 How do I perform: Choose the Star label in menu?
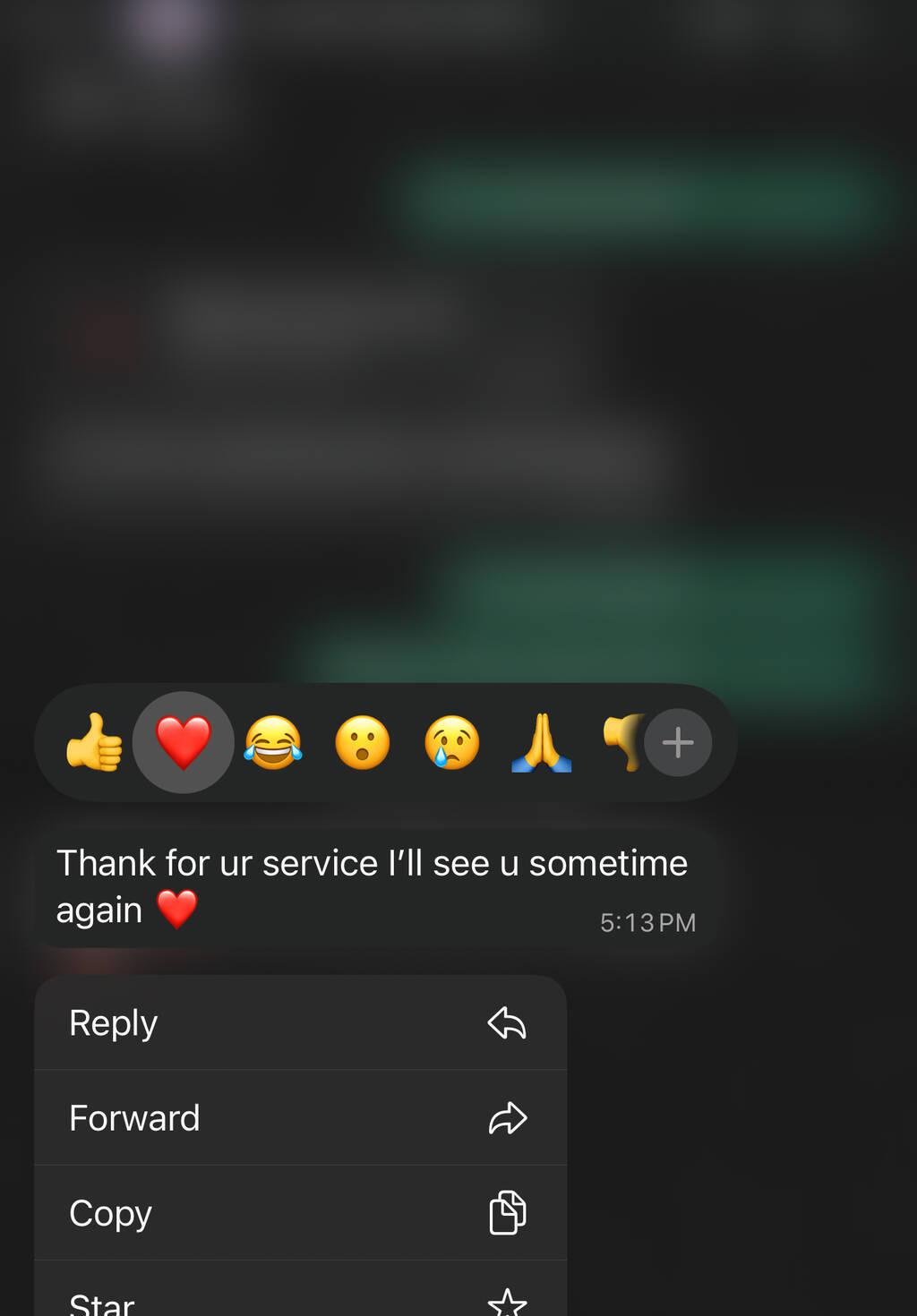[102, 1303]
